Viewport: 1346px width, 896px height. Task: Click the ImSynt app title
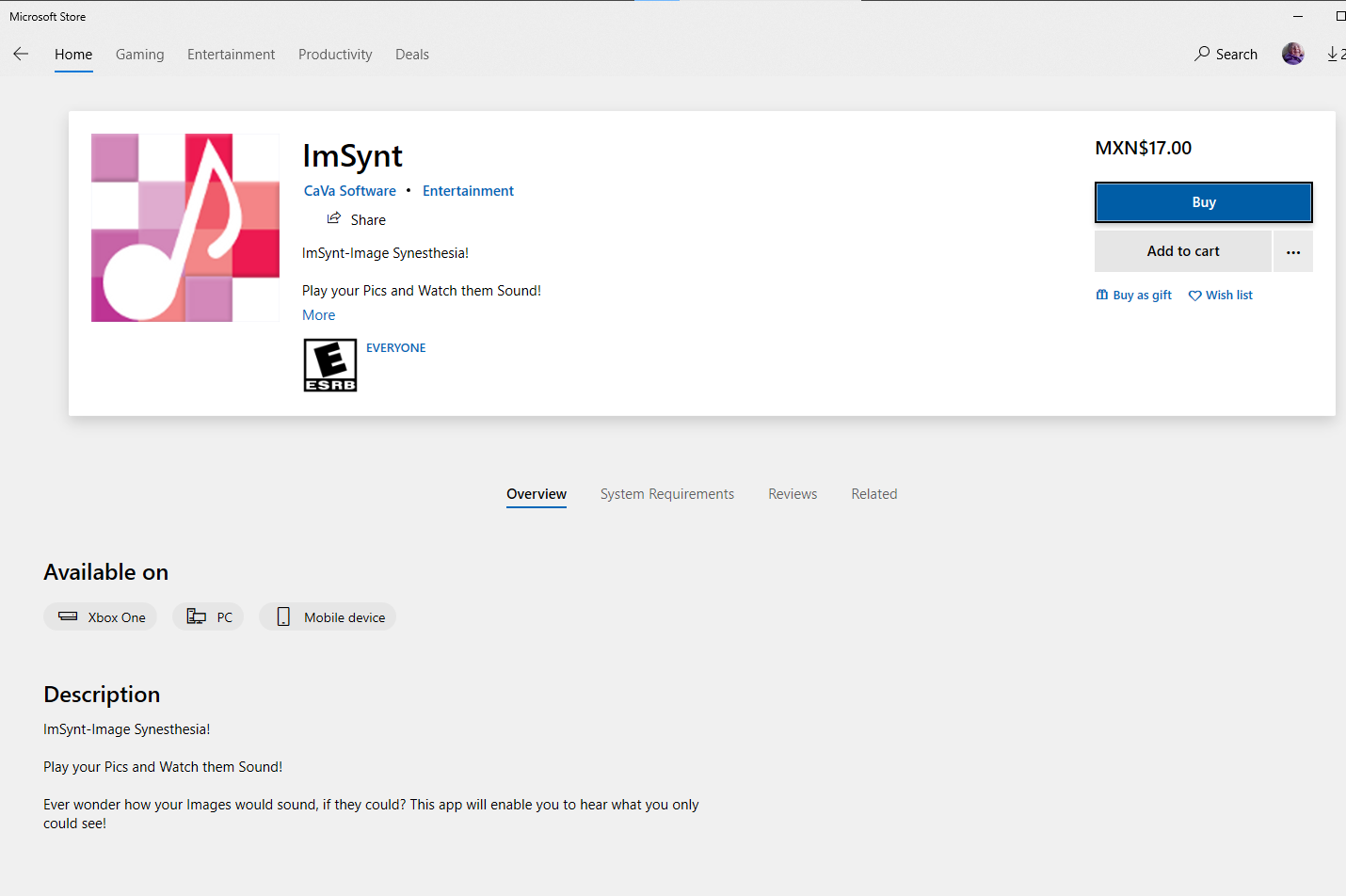pyautogui.click(x=353, y=155)
